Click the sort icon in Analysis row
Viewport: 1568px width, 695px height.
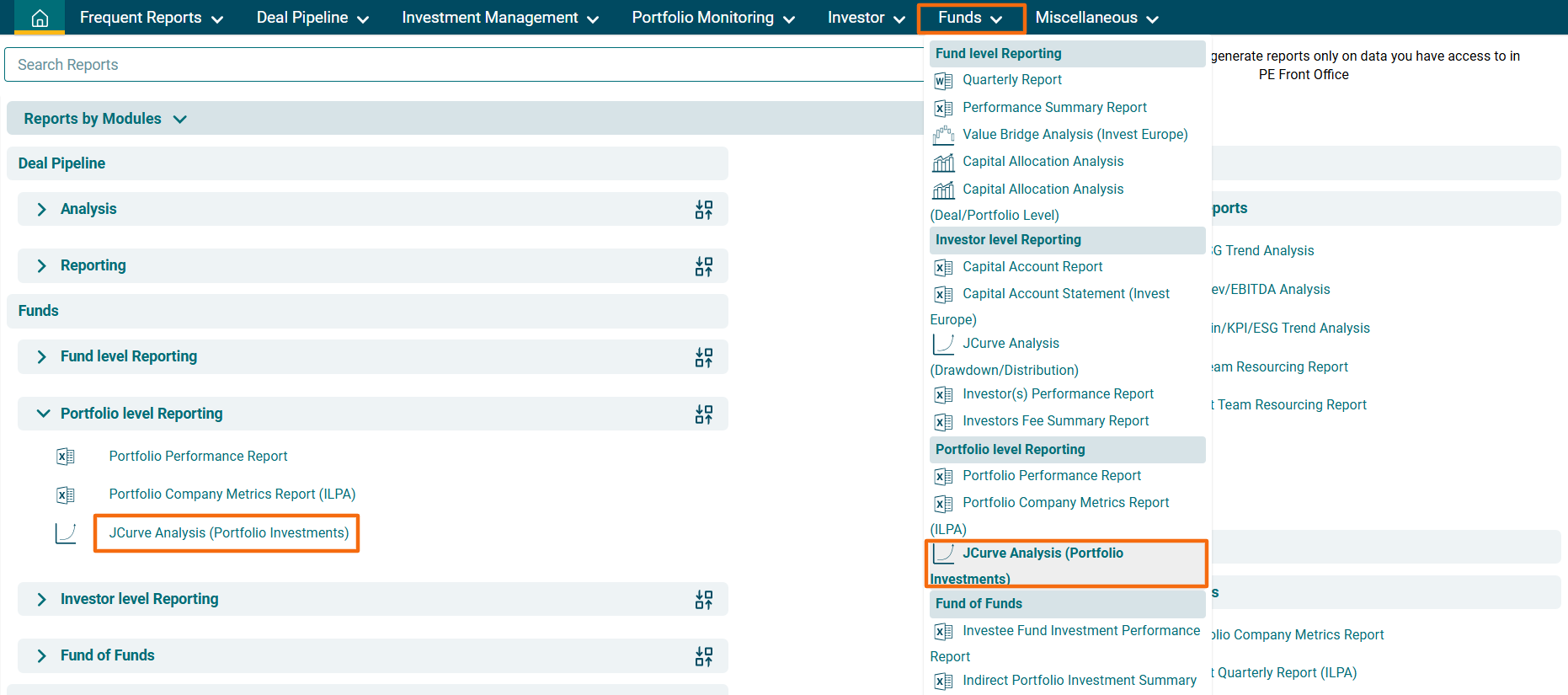pyautogui.click(x=703, y=210)
